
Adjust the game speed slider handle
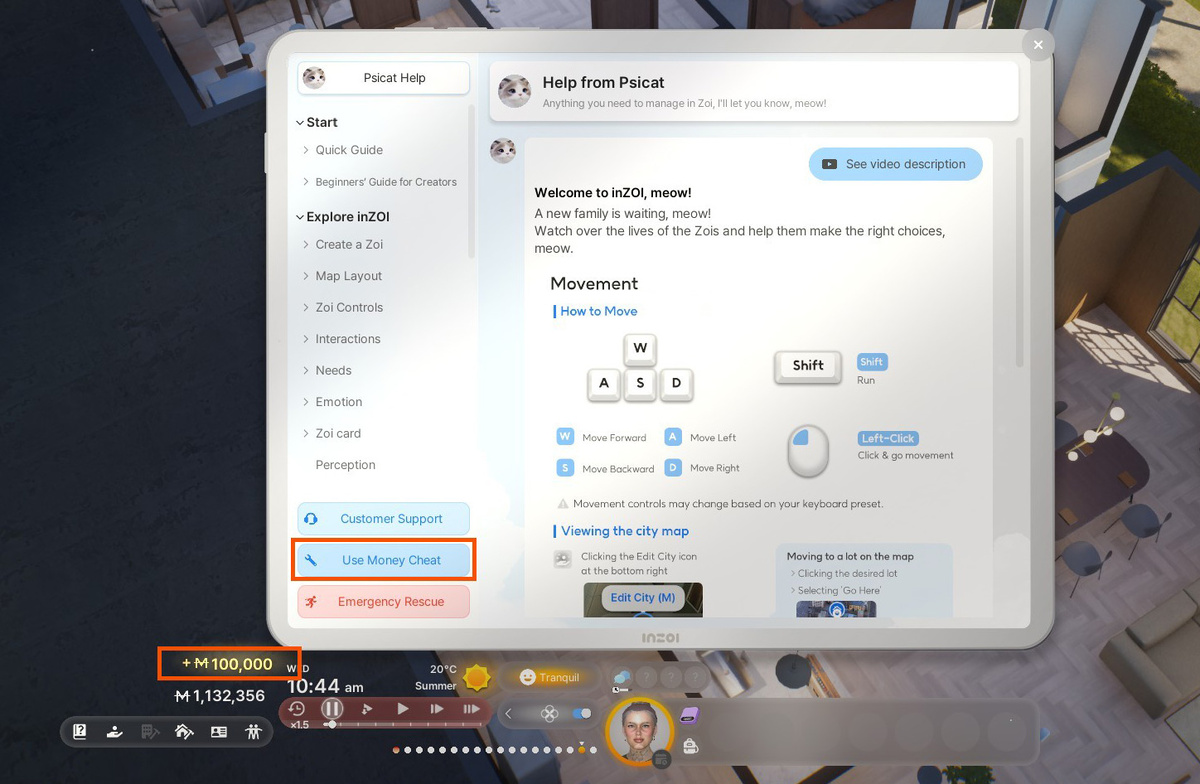332,724
